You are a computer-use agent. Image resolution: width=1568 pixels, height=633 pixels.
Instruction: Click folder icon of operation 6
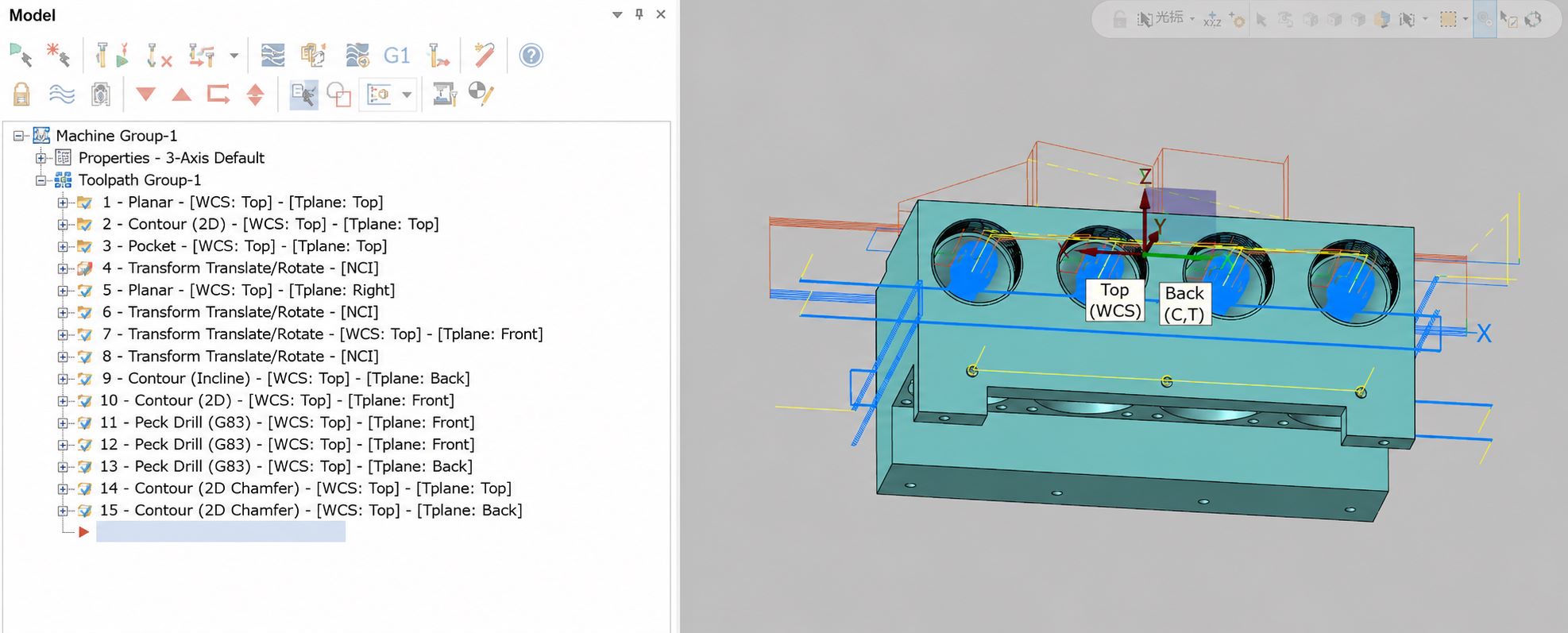click(84, 313)
